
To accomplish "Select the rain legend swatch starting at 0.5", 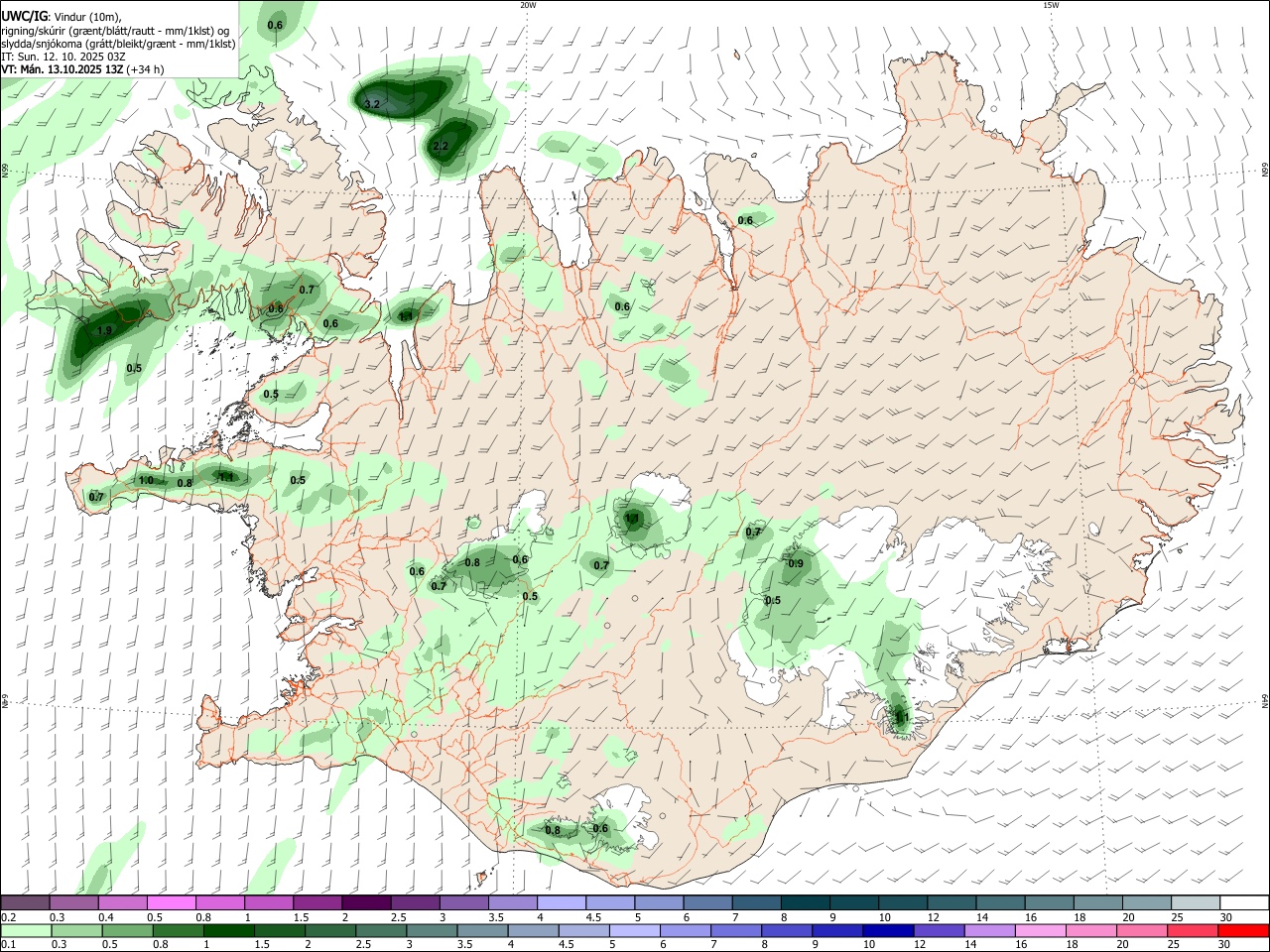I will tap(127, 930).
